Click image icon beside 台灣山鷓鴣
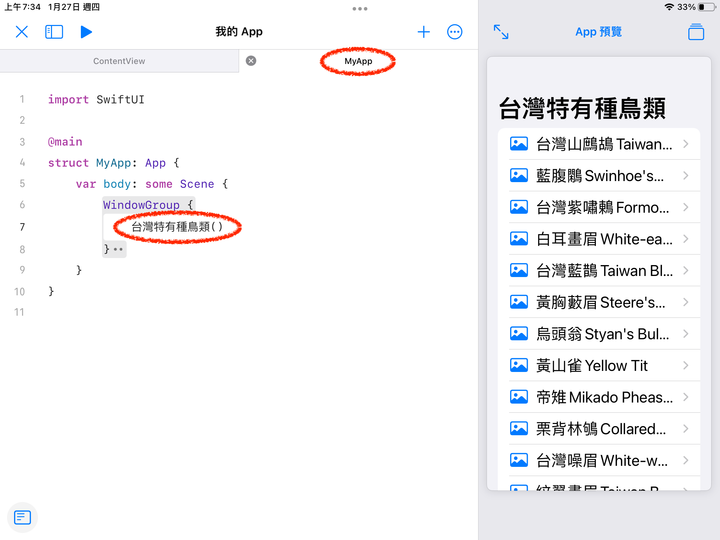Viewport: 720px width, 540px height. [x=519, y=144]
